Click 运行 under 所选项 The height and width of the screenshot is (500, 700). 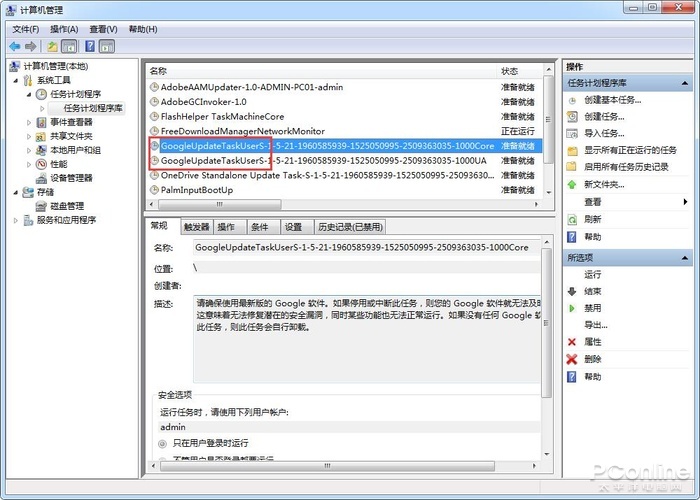click(592, 275)
